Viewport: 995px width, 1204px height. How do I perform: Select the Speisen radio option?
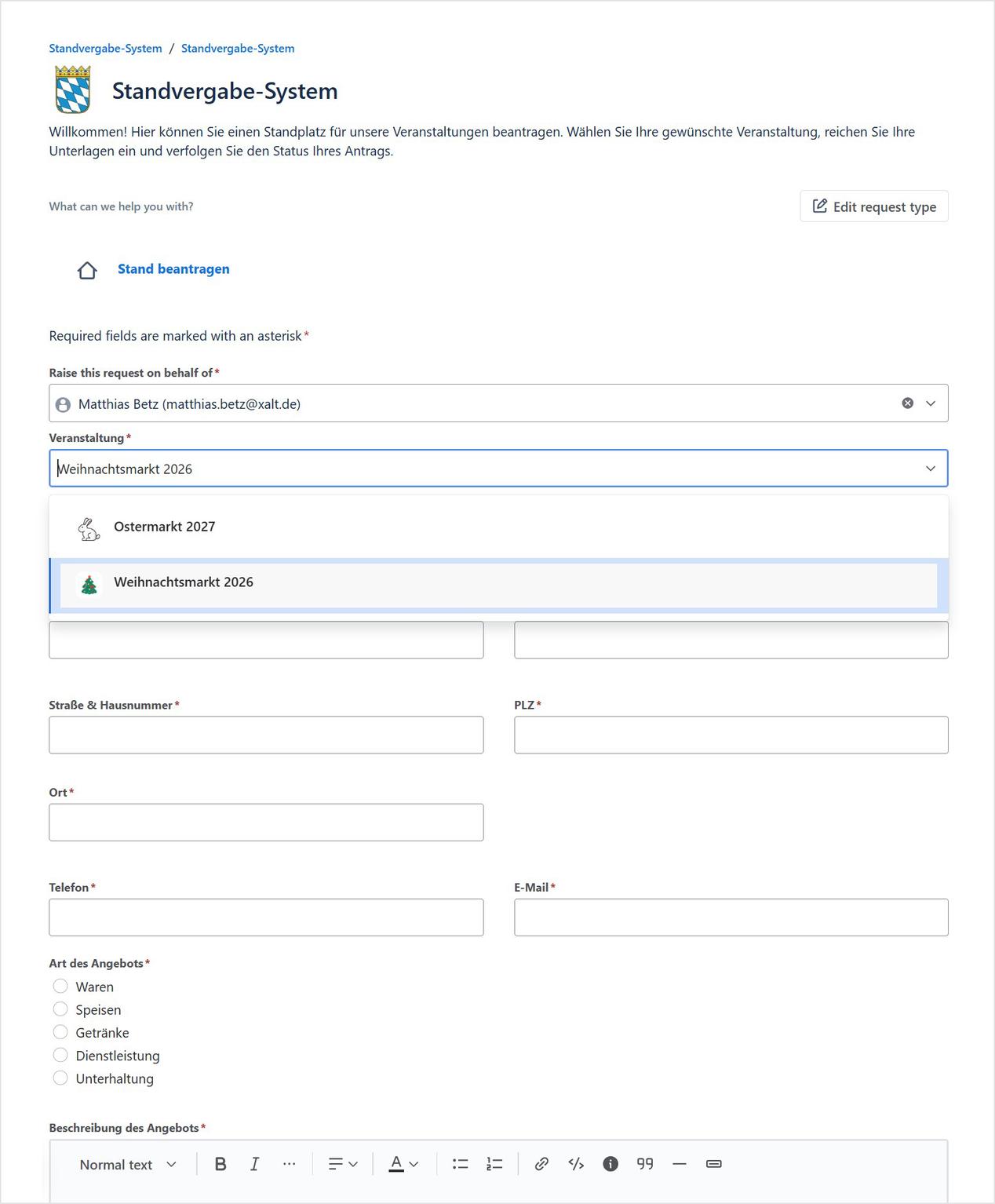[x=60, y=1009]
